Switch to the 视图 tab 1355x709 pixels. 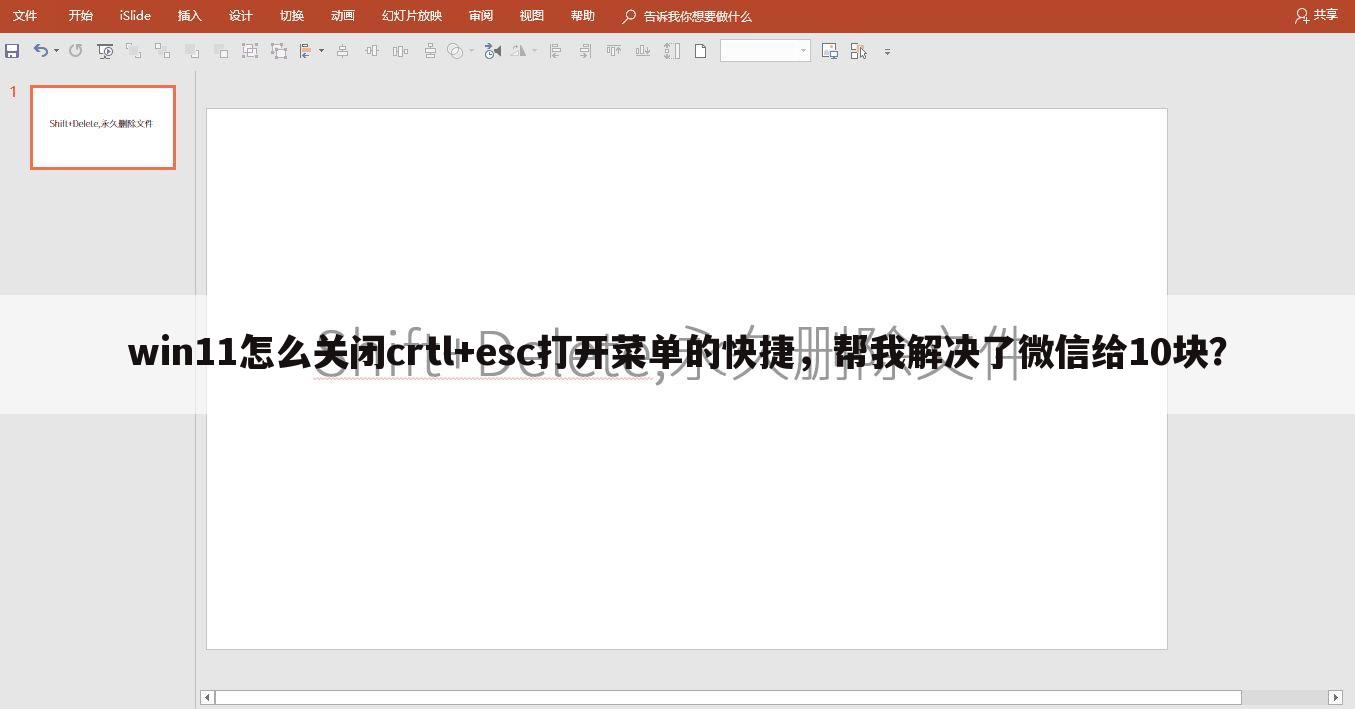tap(531, 16)
